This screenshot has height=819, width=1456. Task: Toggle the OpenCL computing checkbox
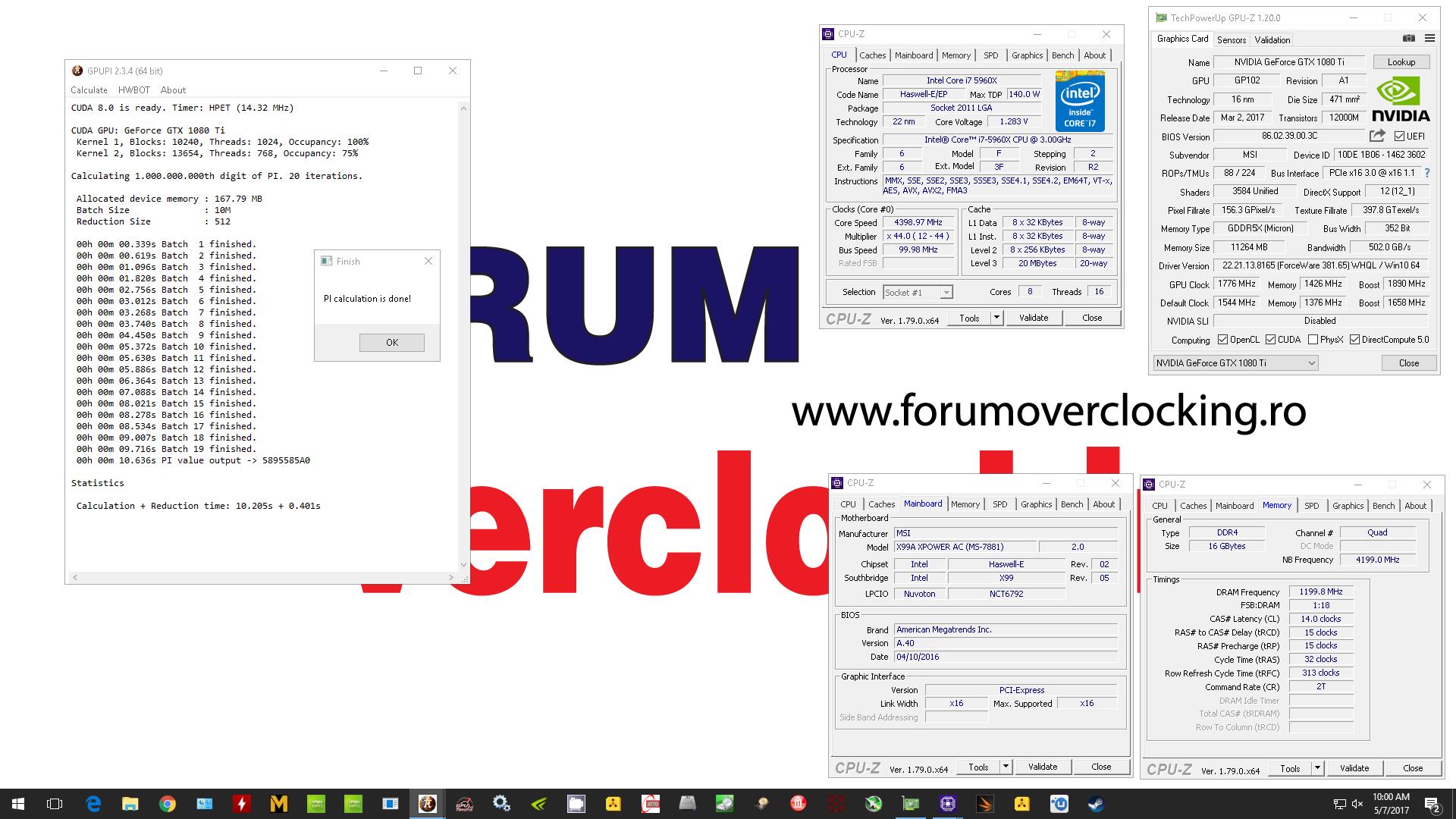(x=1222, y=340)
